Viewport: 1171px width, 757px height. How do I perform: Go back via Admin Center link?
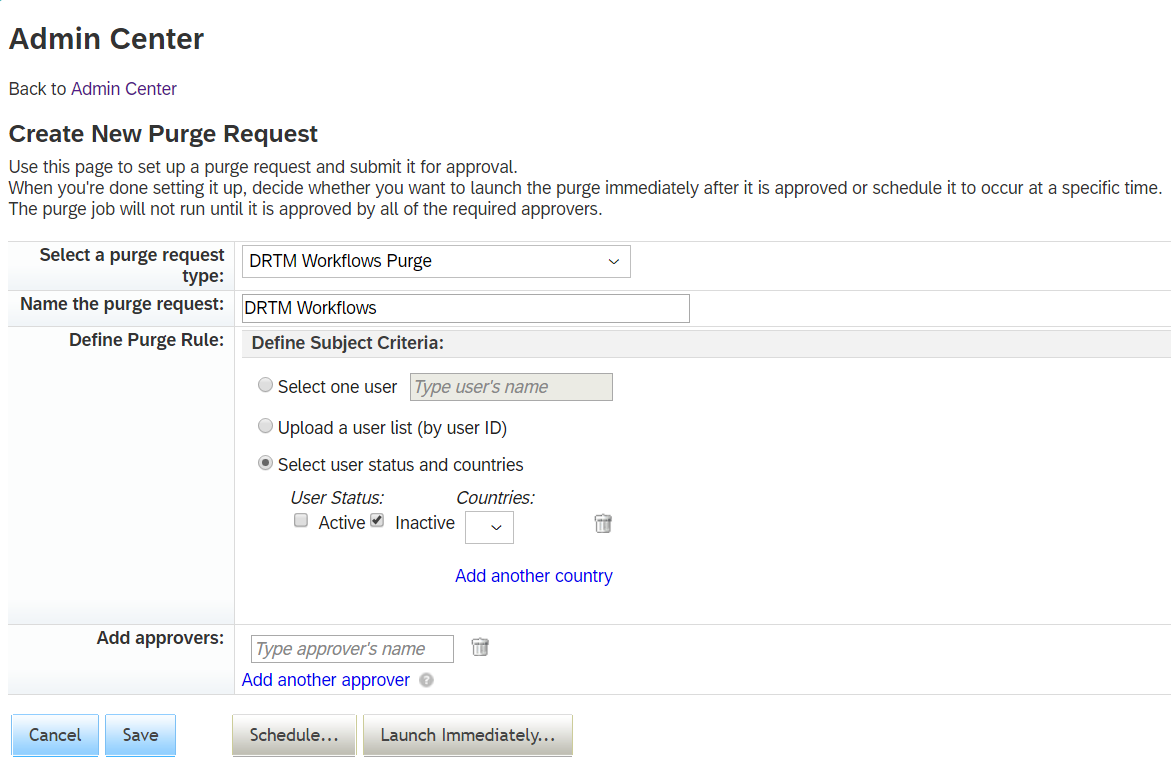click(x=124, y=89)
